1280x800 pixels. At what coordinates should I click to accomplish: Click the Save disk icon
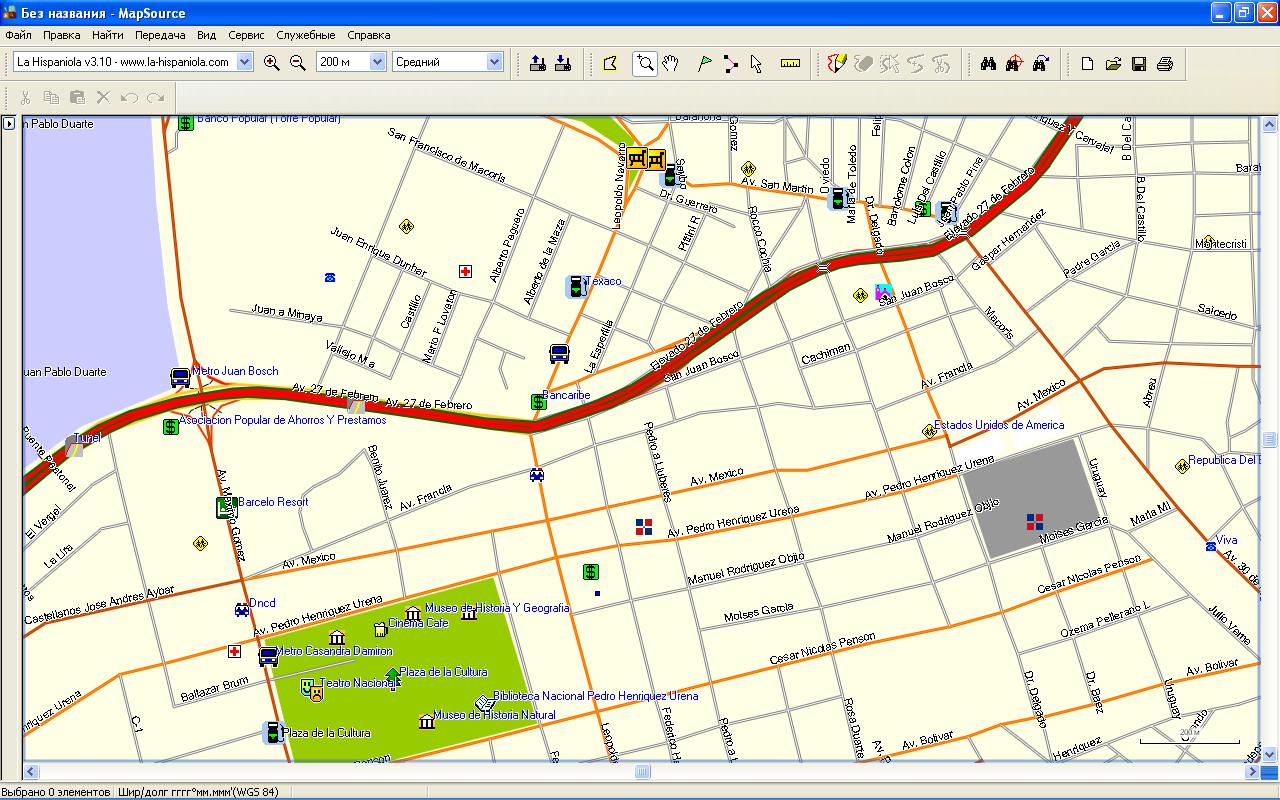click(1139, 64)
